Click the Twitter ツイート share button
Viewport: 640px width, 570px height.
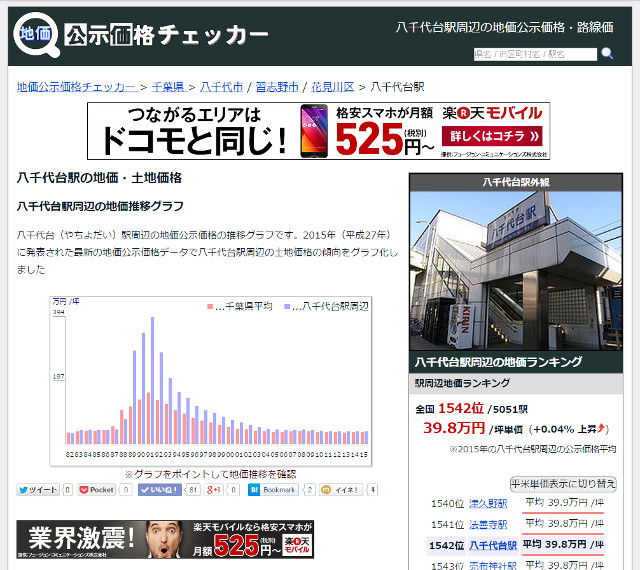(x=38, y=490)
